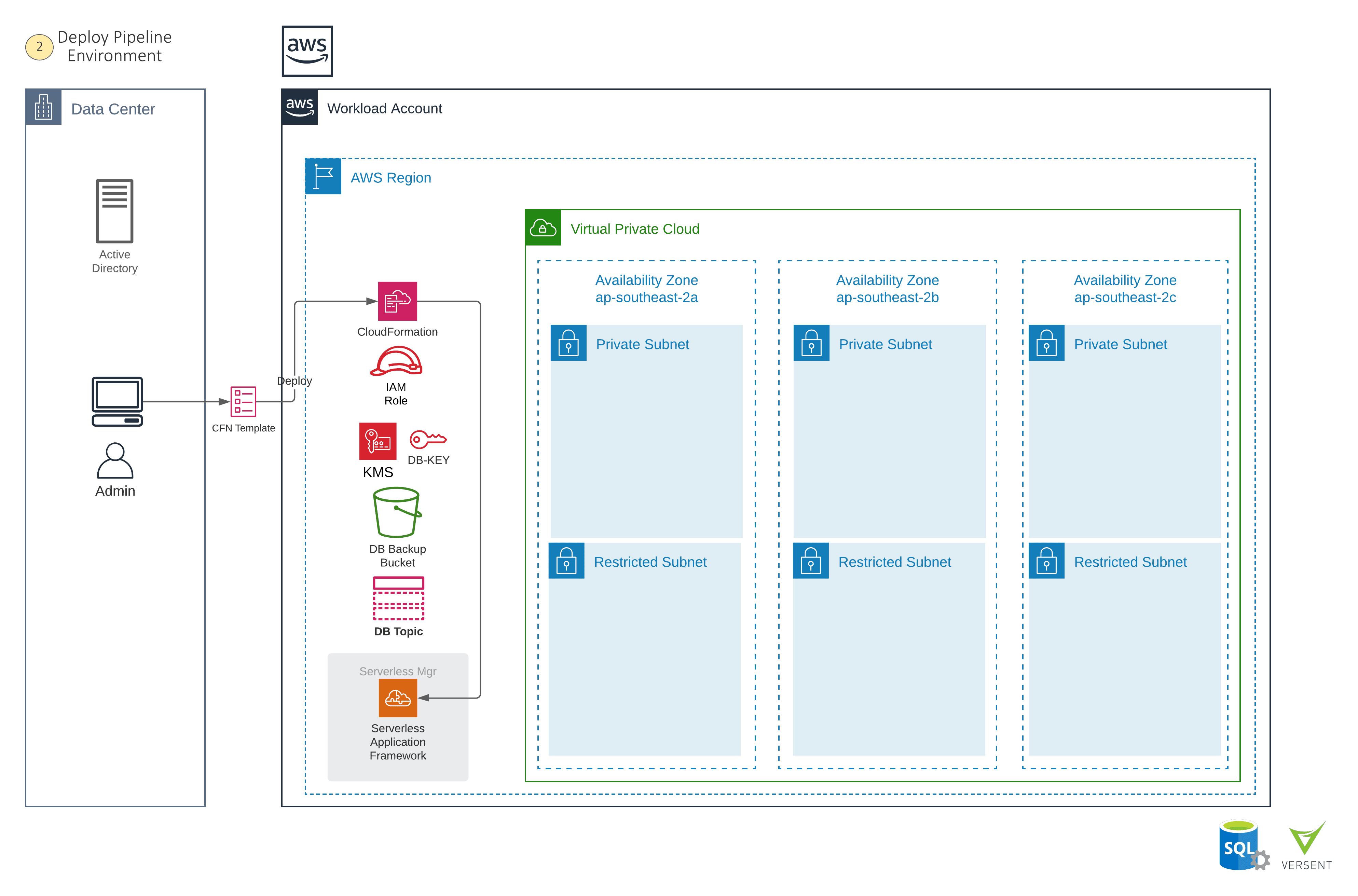
Task: Click the 'IAM Role' caption
Action: pyautogui.click(x=396, y=394)
